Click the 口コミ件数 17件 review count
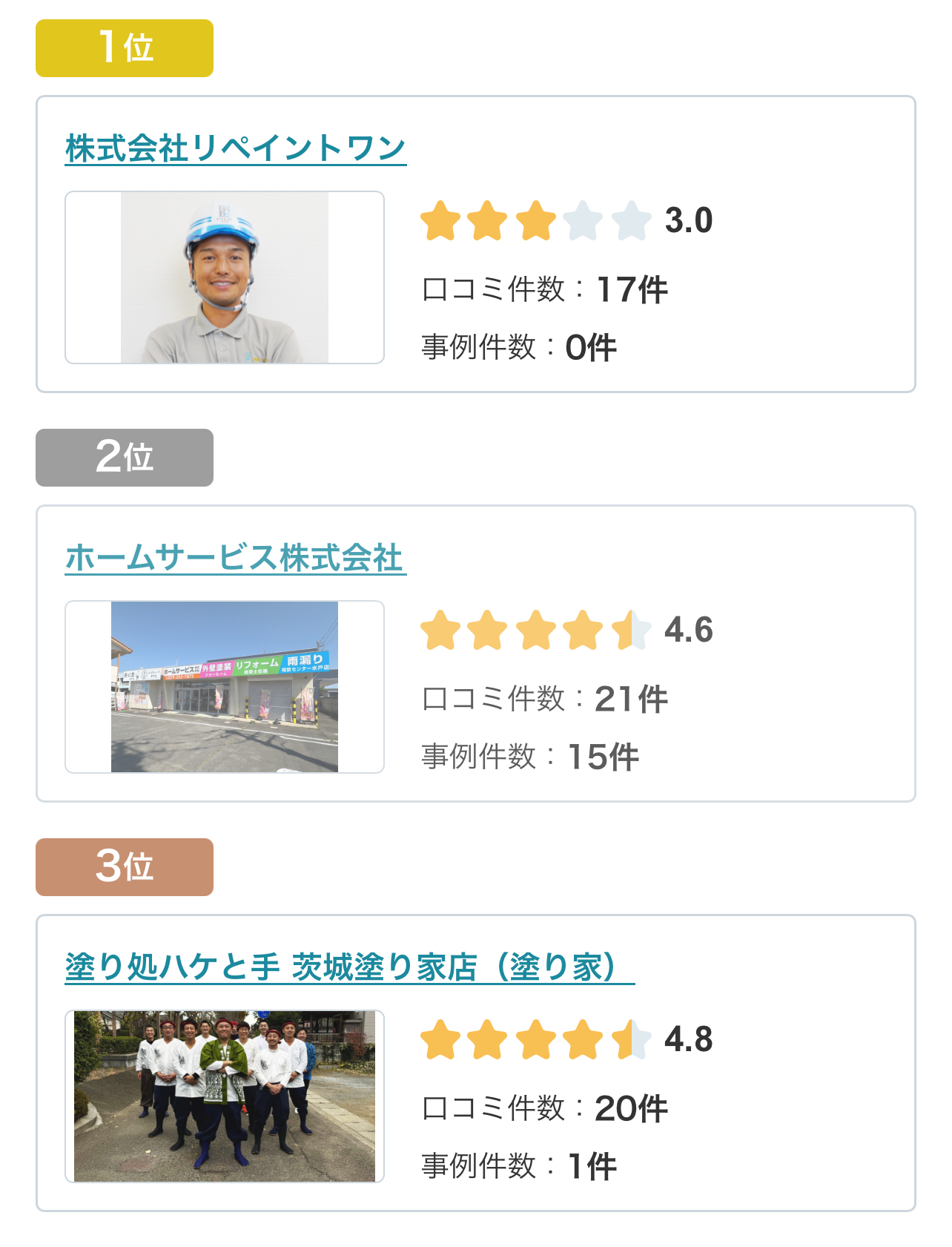 tap(545, 289)
